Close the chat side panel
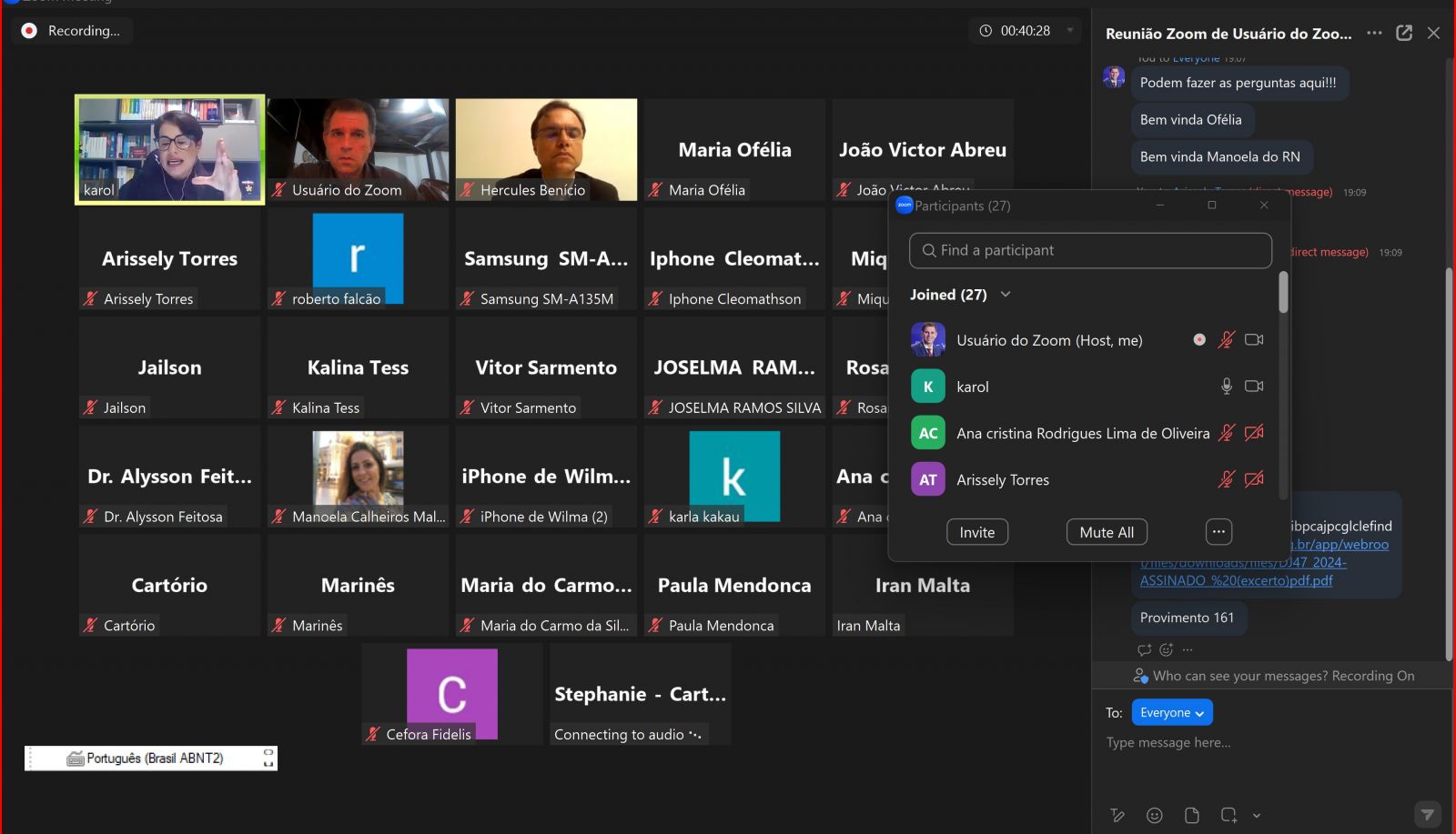This screenshot has height=834, width=1456. point(1433,33)
